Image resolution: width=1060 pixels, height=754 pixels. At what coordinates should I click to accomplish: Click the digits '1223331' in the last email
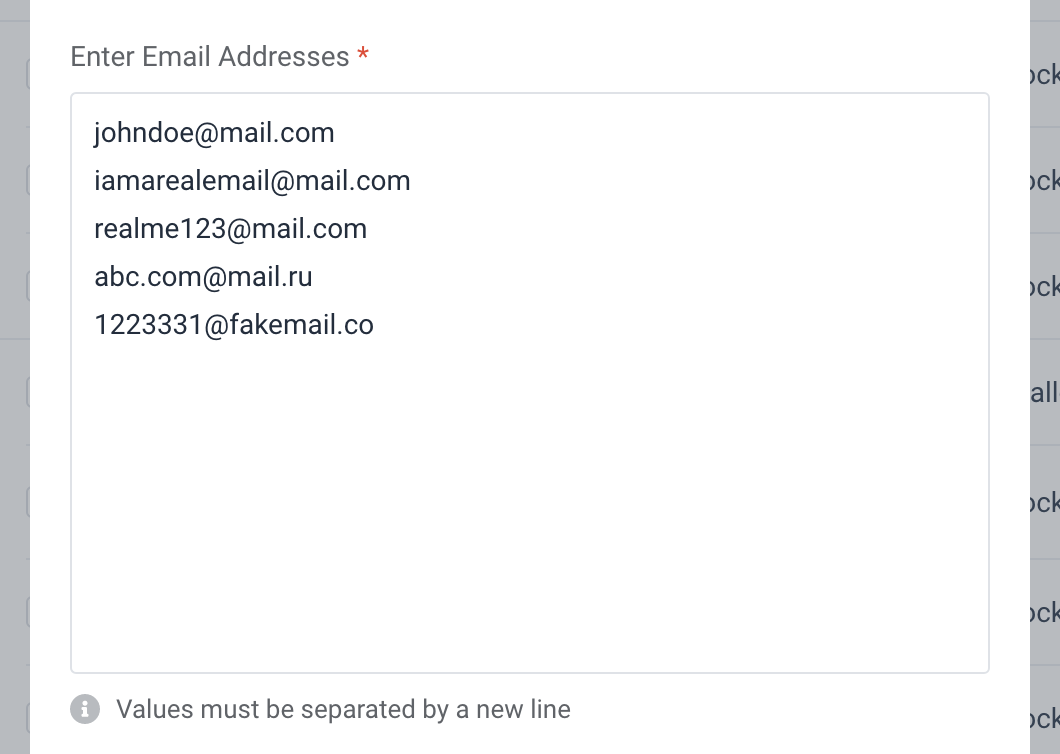point(149,325)
